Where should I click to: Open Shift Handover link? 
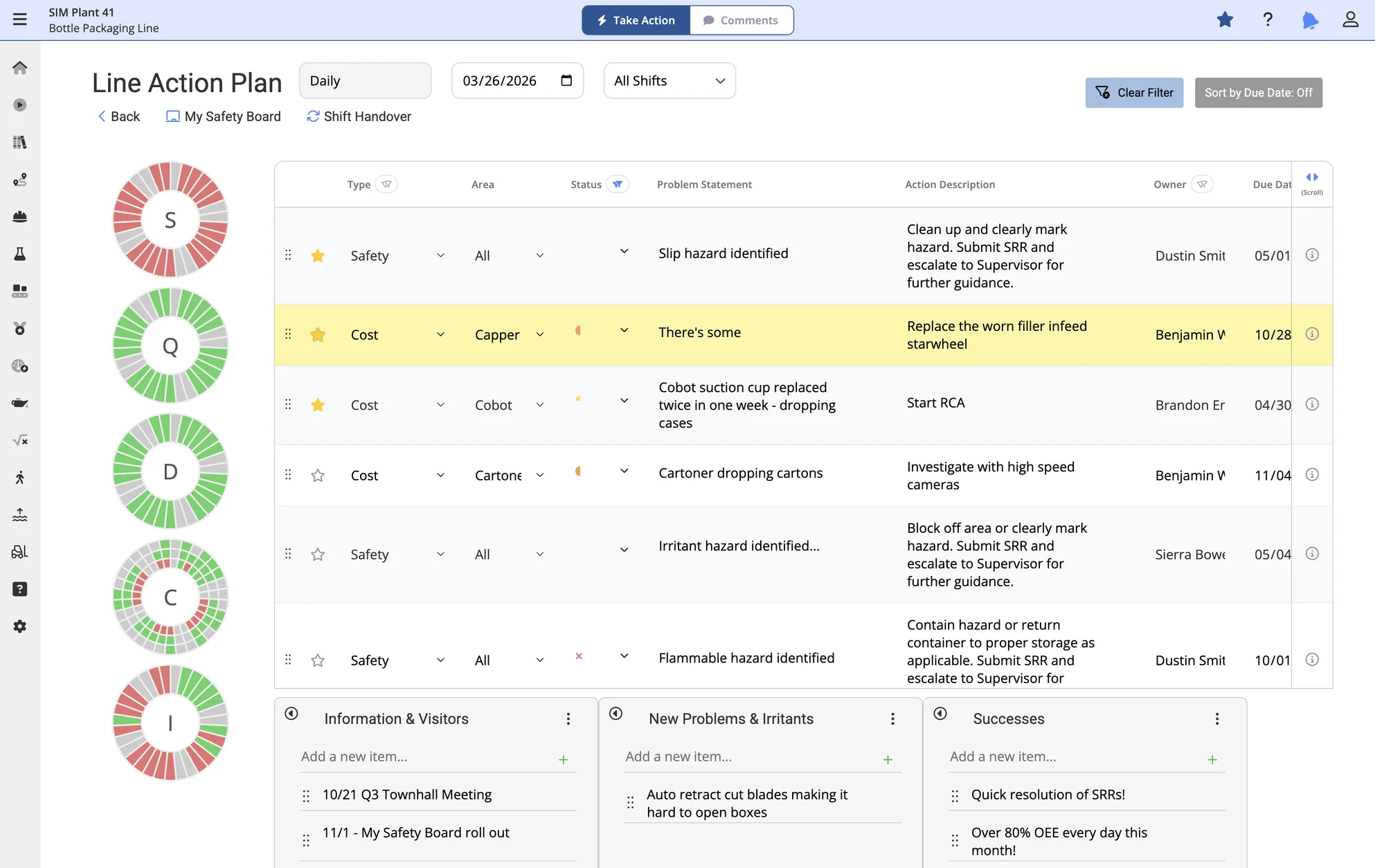(359, 116)
